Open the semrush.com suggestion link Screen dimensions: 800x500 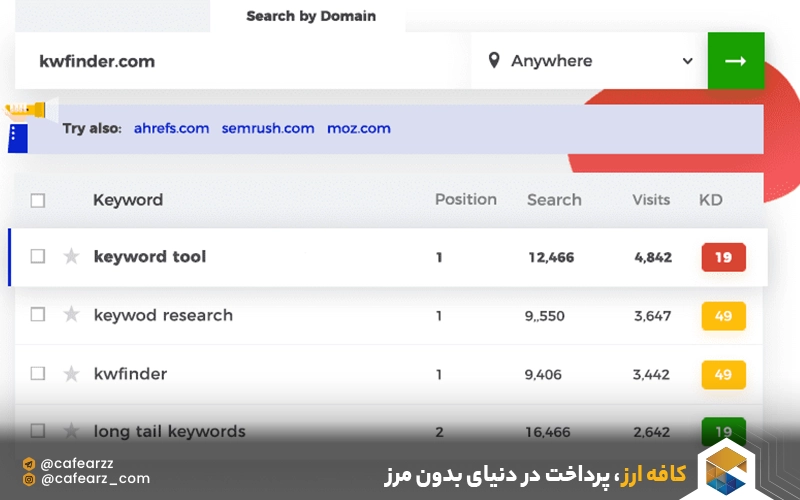point(268,128)
